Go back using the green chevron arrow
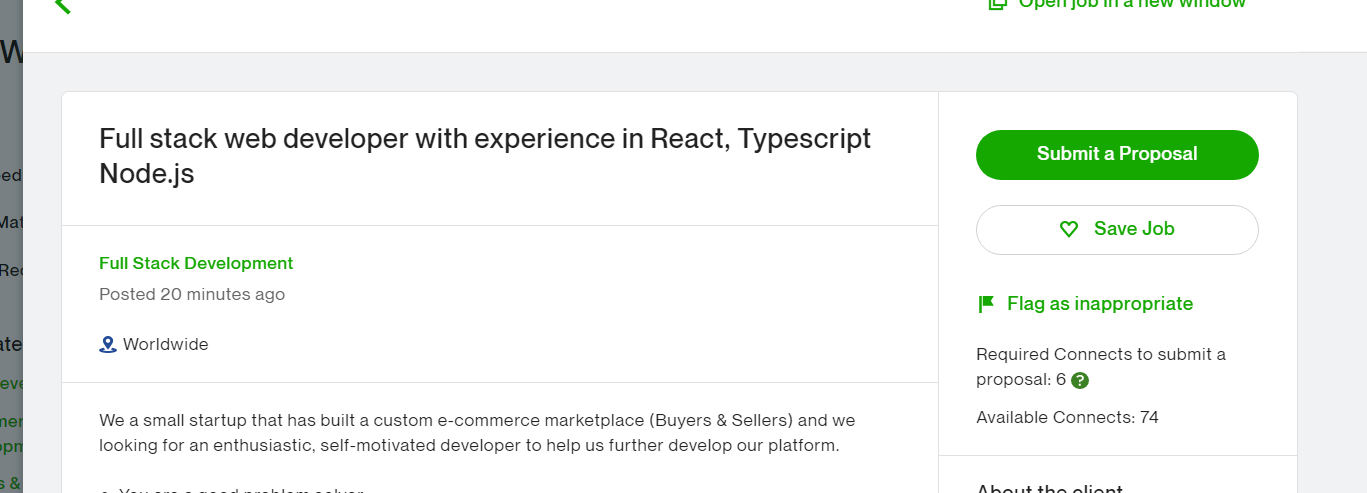Image resolution: width=1367 pixels, height=493 pixels. pyautogui.click(x=63, y=5)
